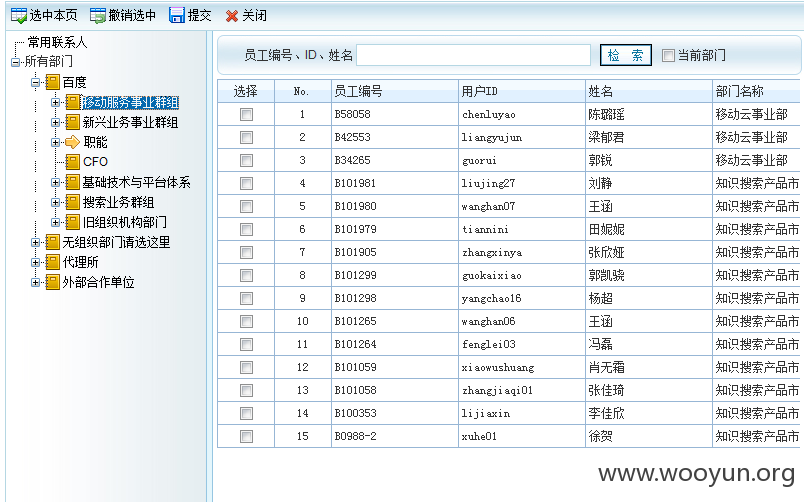Image resolution: width=804 pixels, height=502 pixels.
Task: Select 常用联系人 in the tree
Action: (x=57, y=42)
